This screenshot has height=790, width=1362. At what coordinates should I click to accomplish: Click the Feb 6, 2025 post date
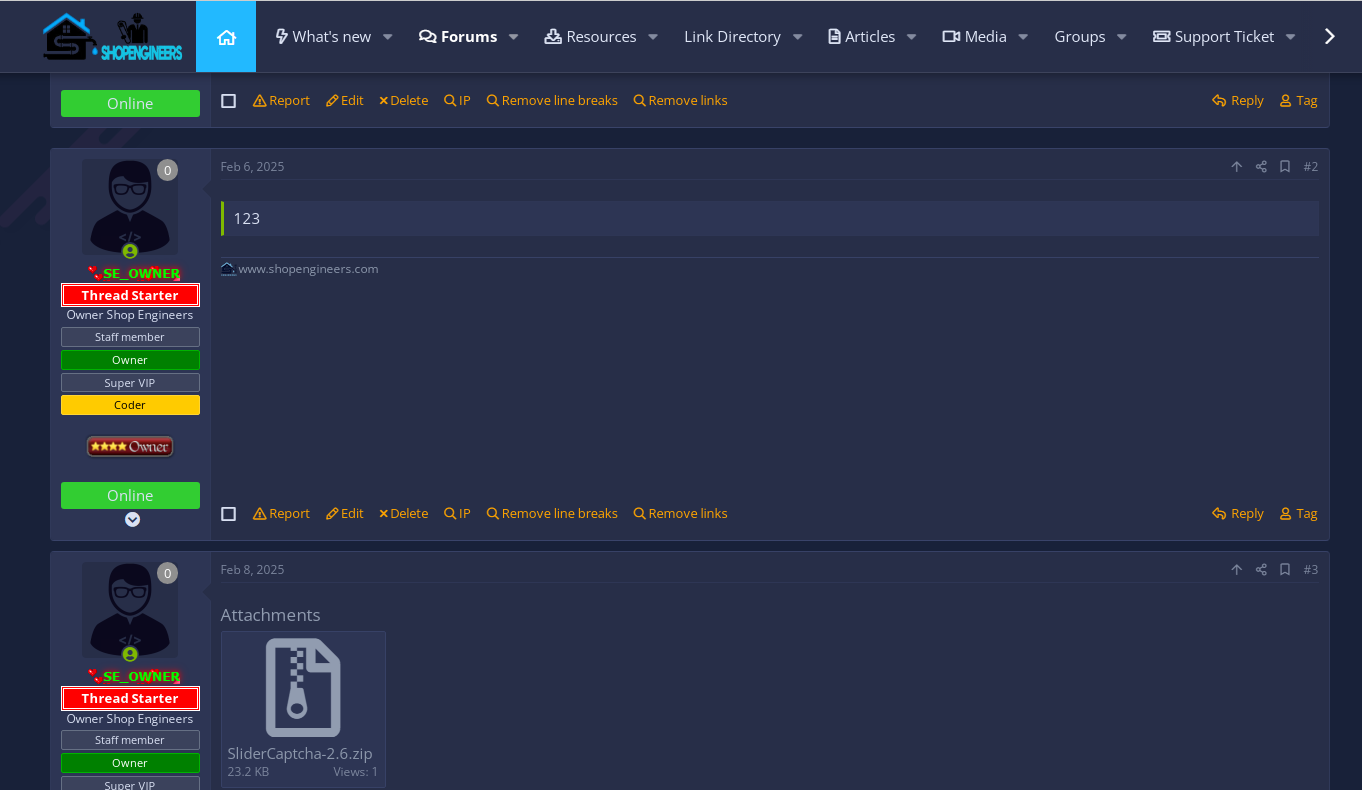253,167
